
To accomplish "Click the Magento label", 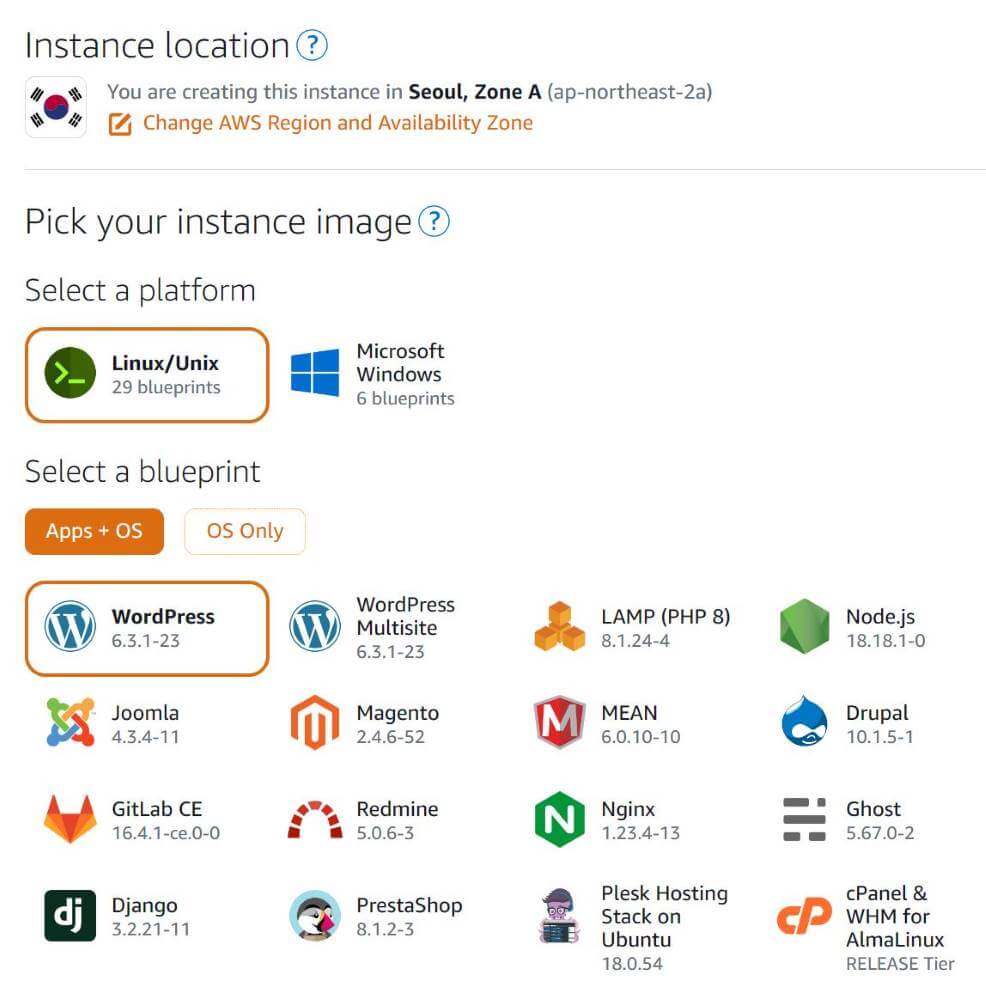I will coord(397,712).
